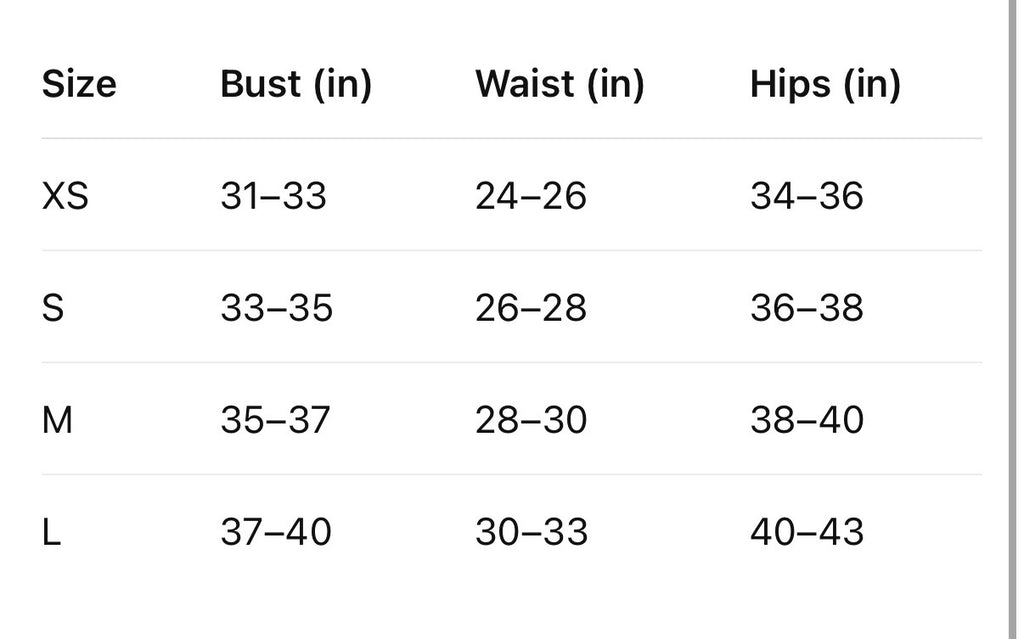Select the S size row label

[x=53, y=308]
